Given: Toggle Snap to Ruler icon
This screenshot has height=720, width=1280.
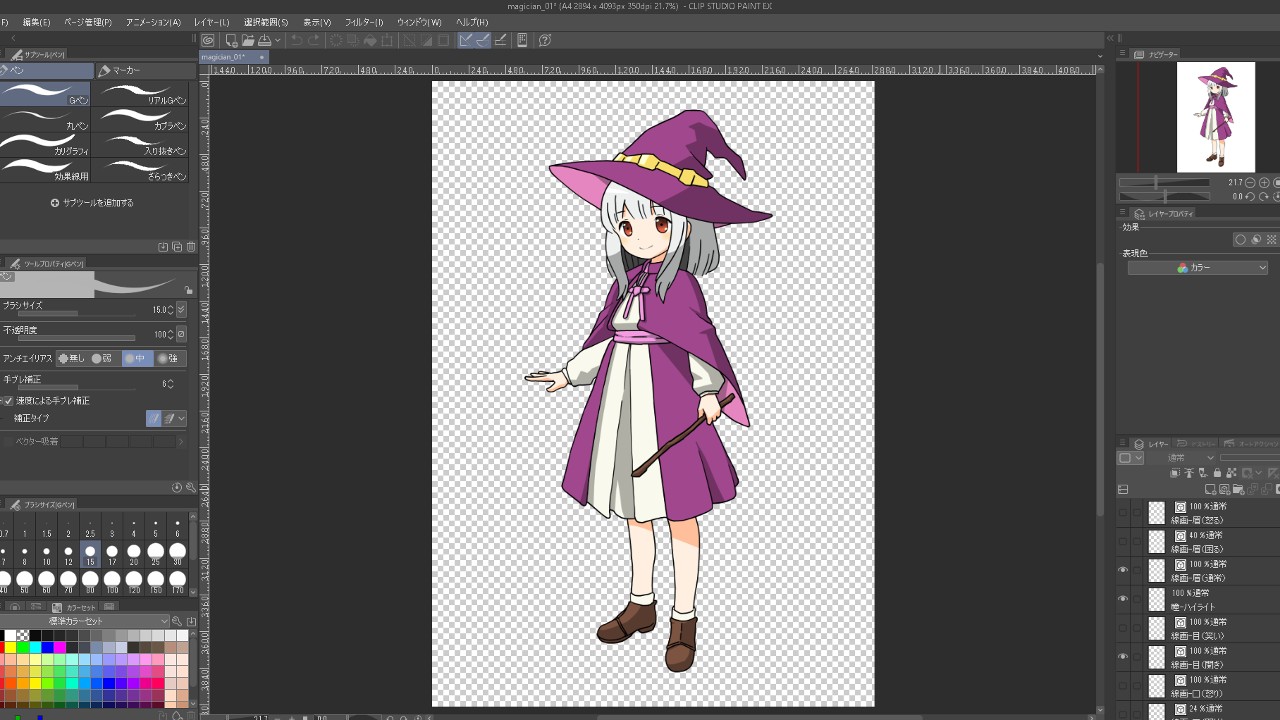Looking at the screenshot, I should point(466,41).
